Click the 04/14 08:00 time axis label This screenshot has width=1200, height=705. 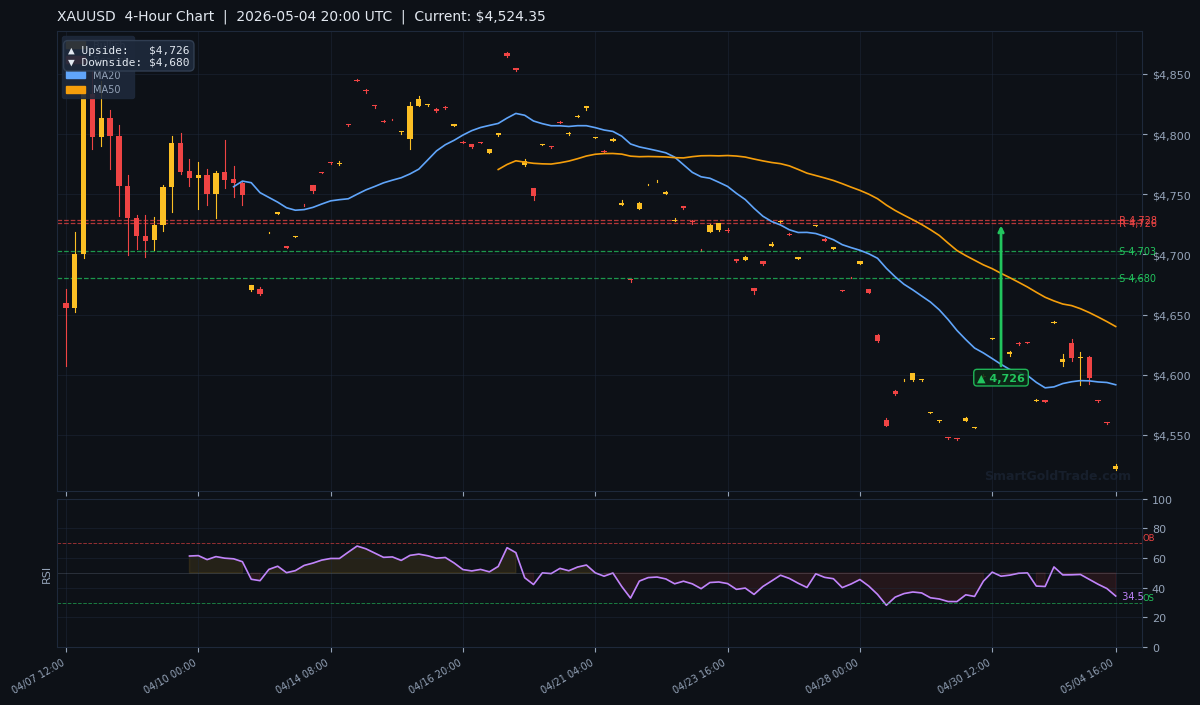tap(304, 677)
